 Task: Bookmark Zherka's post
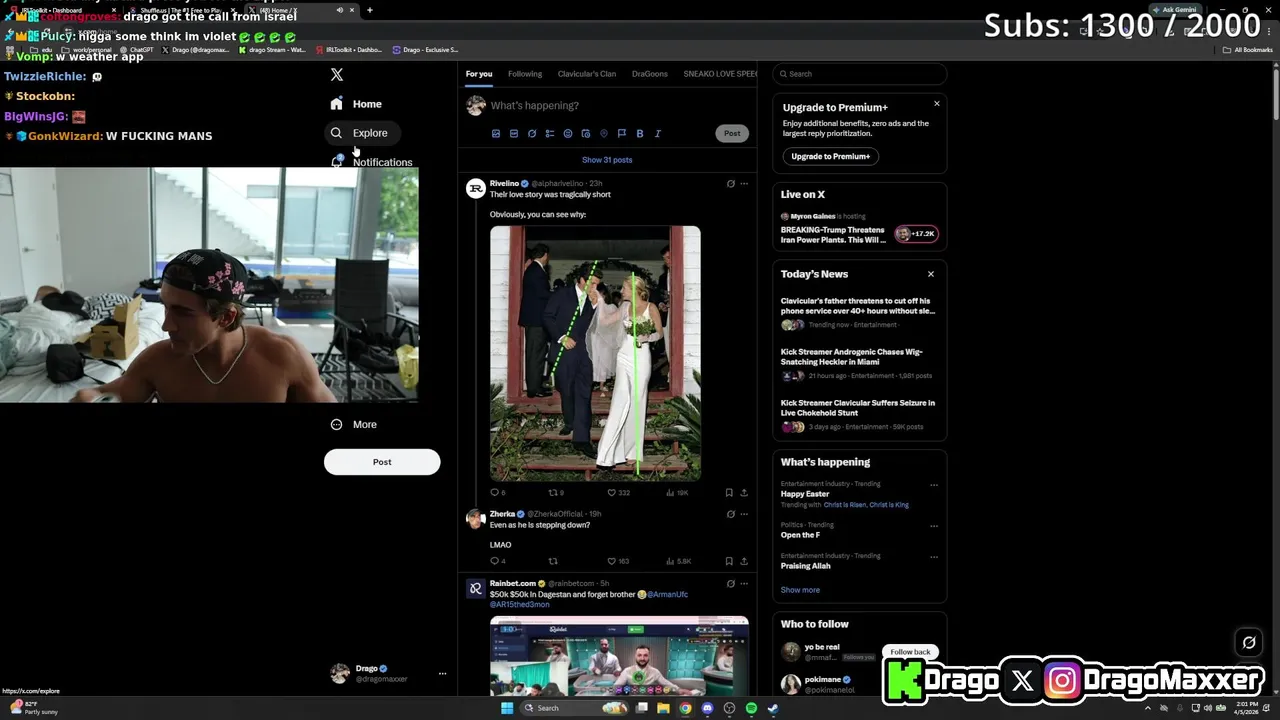point(729,562)
